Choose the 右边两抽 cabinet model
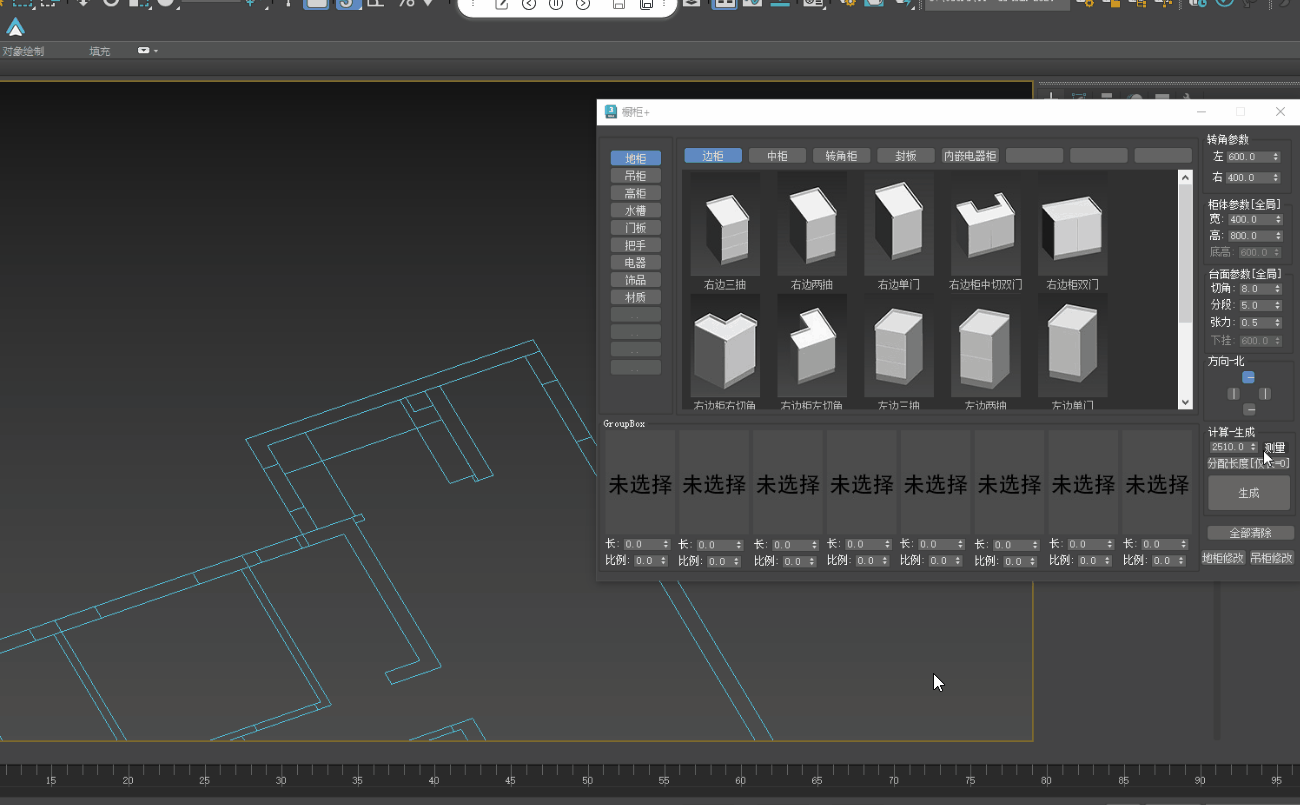1300x805 pixels. tap(812, 225)
